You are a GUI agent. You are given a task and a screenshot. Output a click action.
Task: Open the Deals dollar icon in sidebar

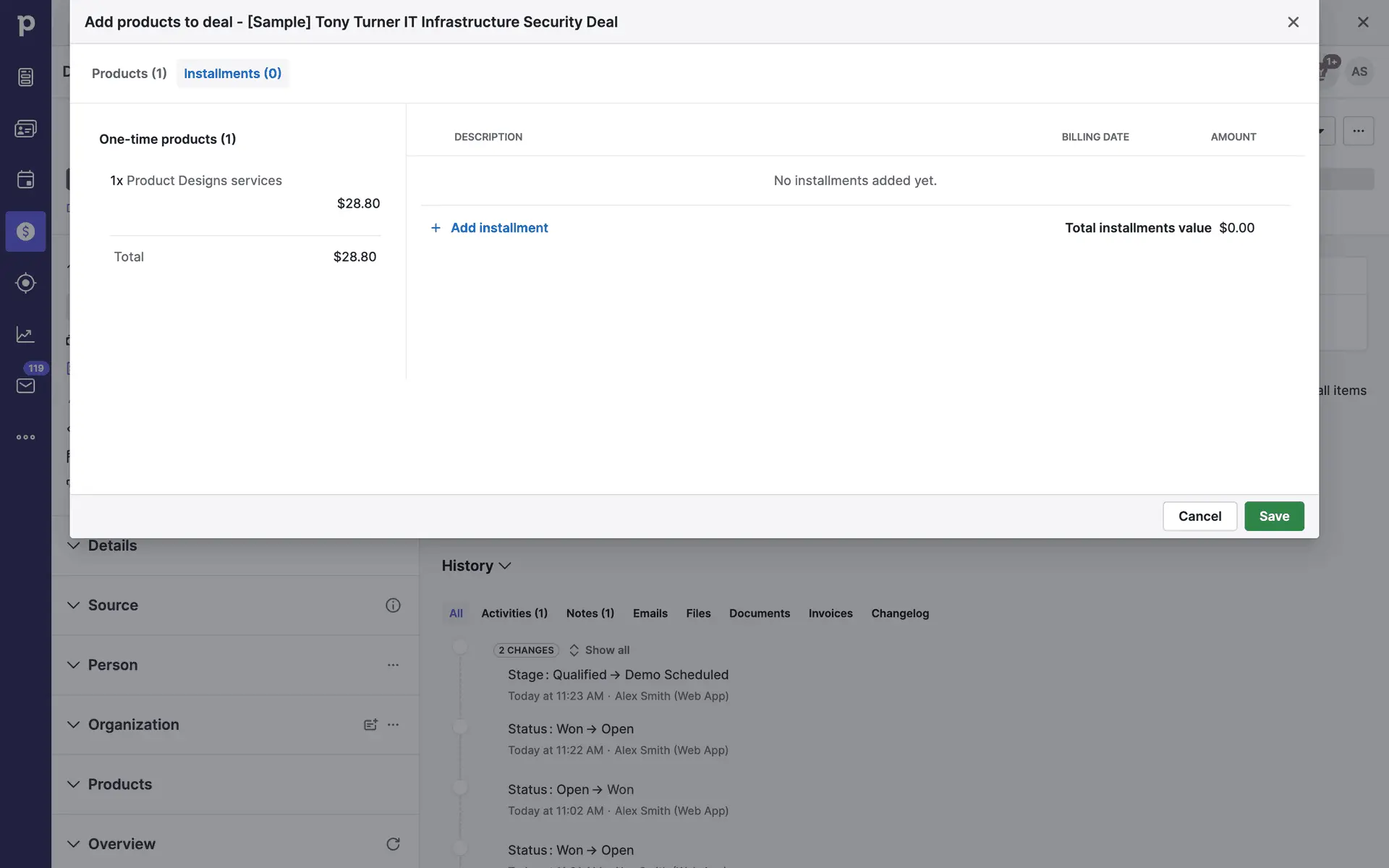[x=25, y=231]
